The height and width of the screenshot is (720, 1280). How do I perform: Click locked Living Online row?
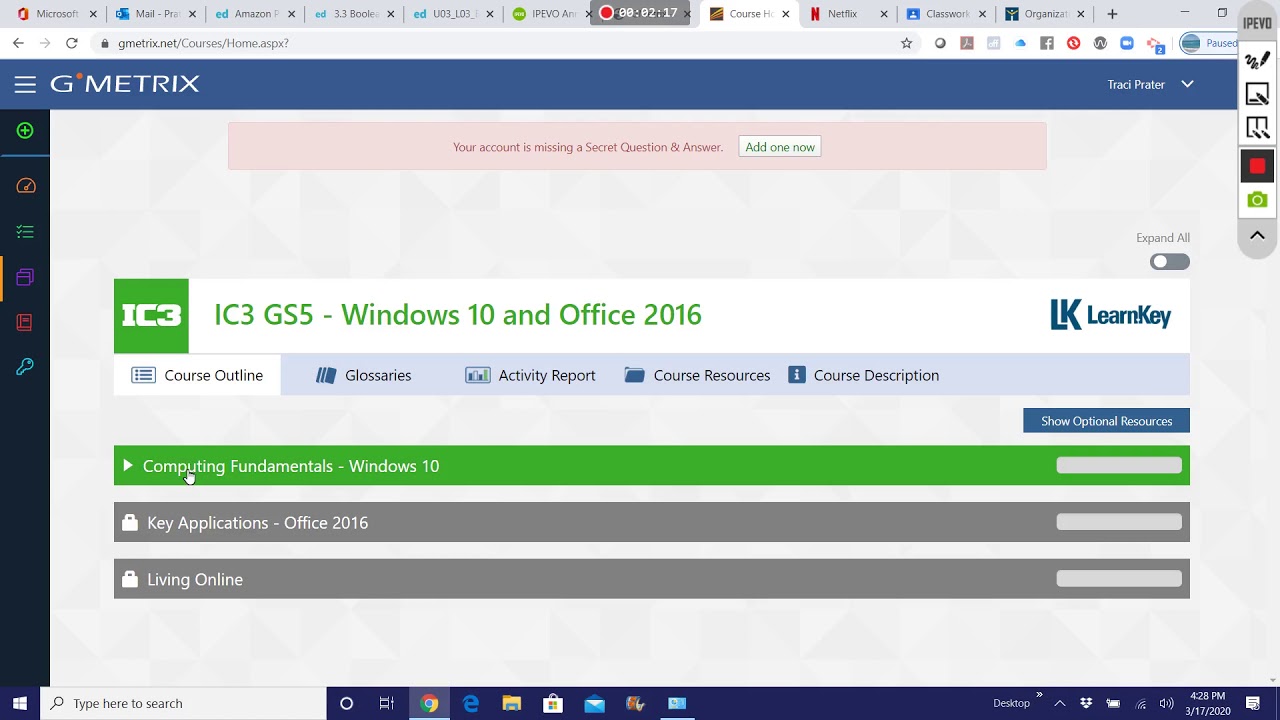coord(652,580)
